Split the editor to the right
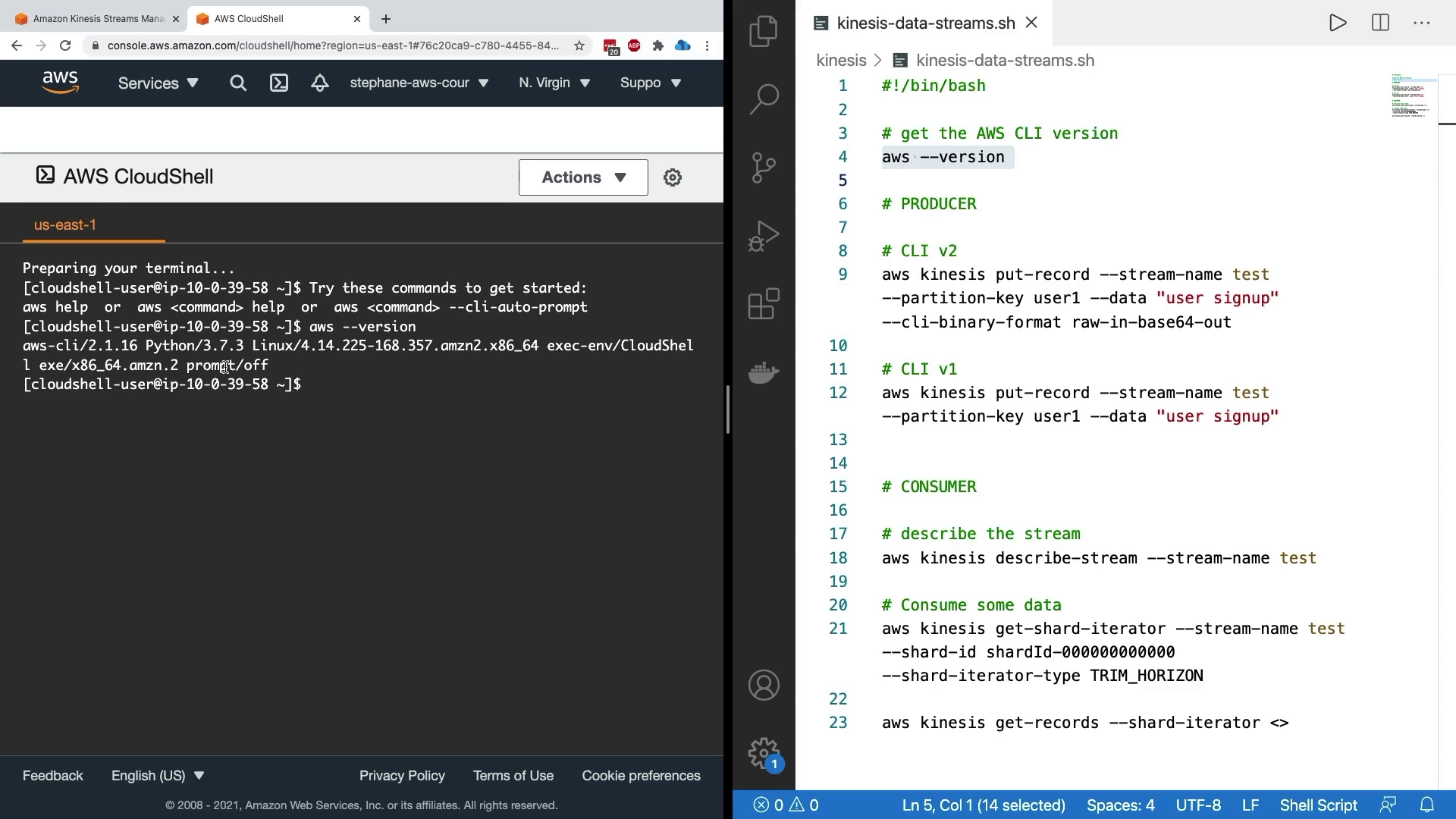 click(x=1380, y=23)
